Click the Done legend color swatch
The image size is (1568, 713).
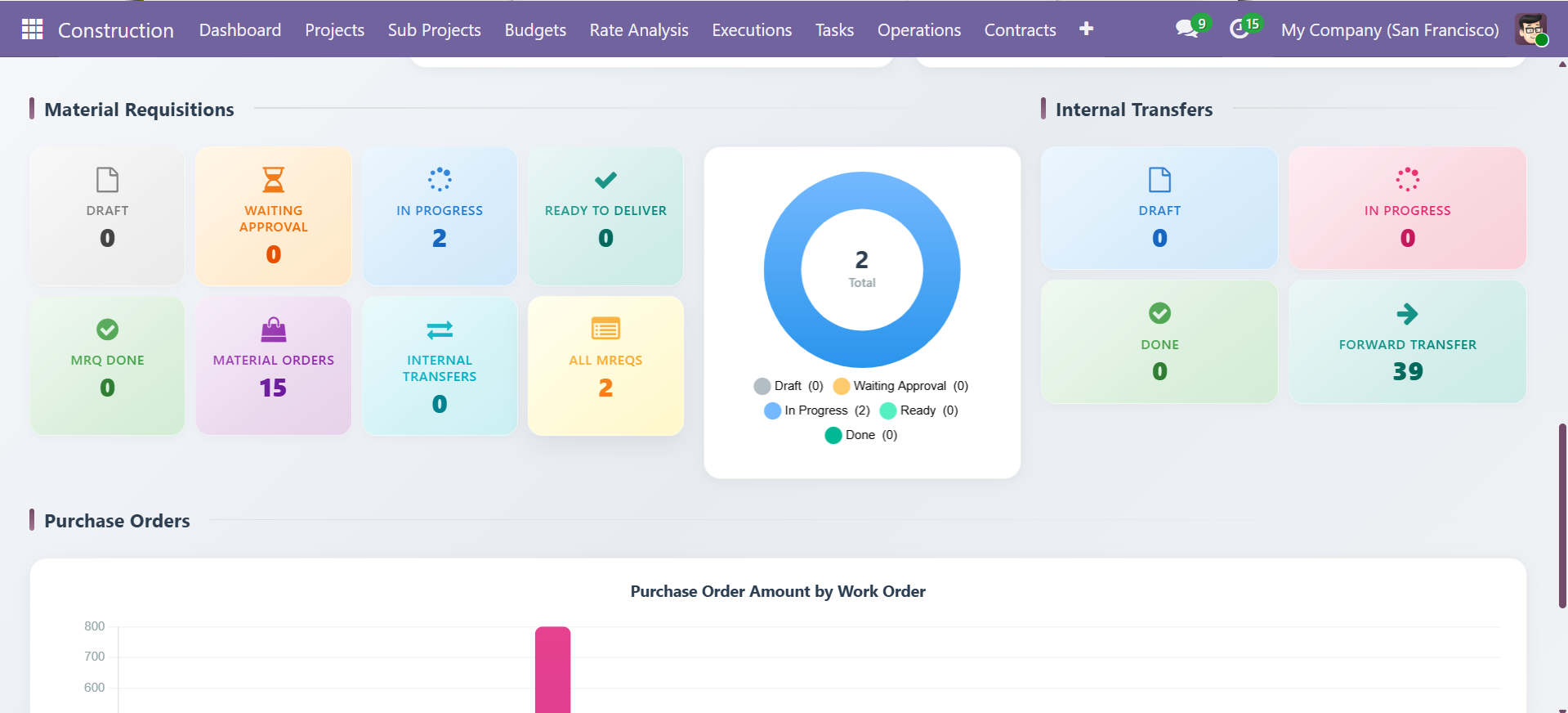(833, 435)
